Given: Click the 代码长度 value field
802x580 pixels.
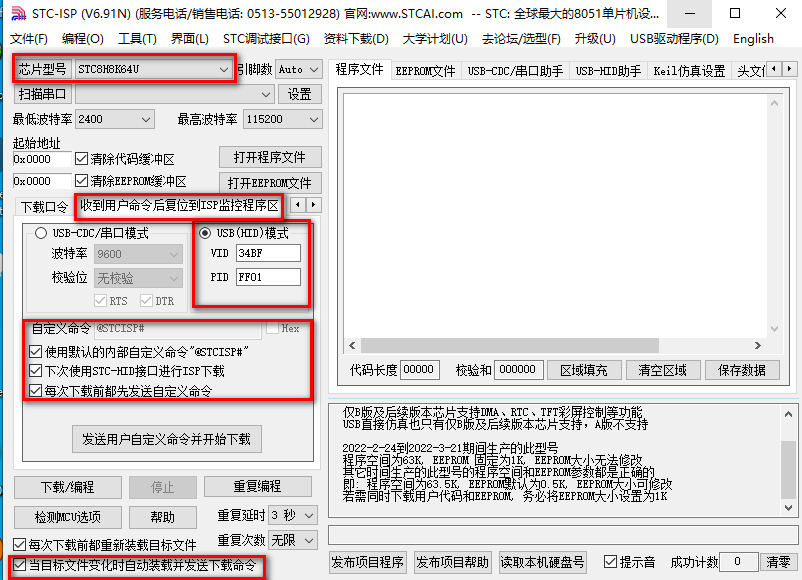Looking at the screenshot, I should coord(419,370).
